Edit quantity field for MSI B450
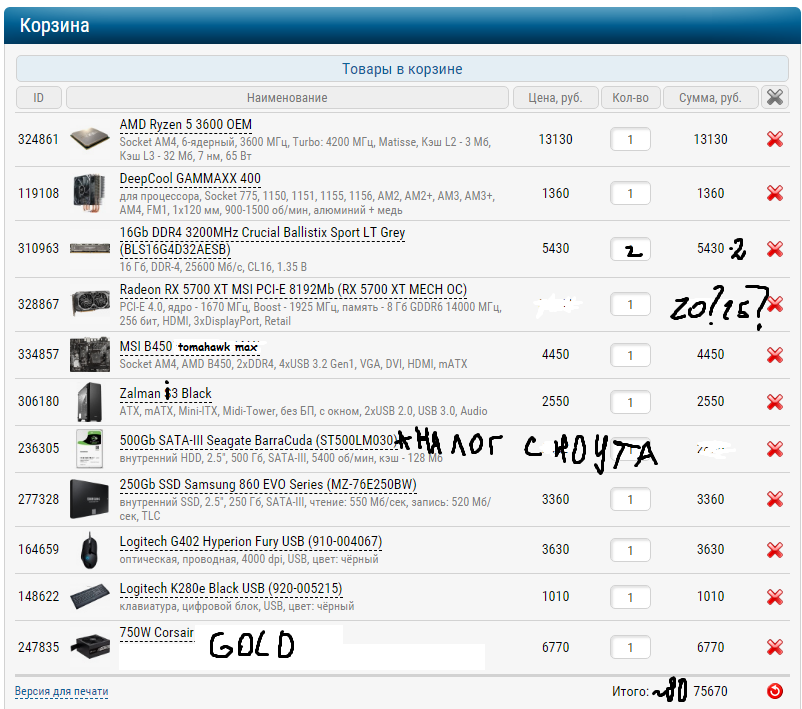 [630, 355]
